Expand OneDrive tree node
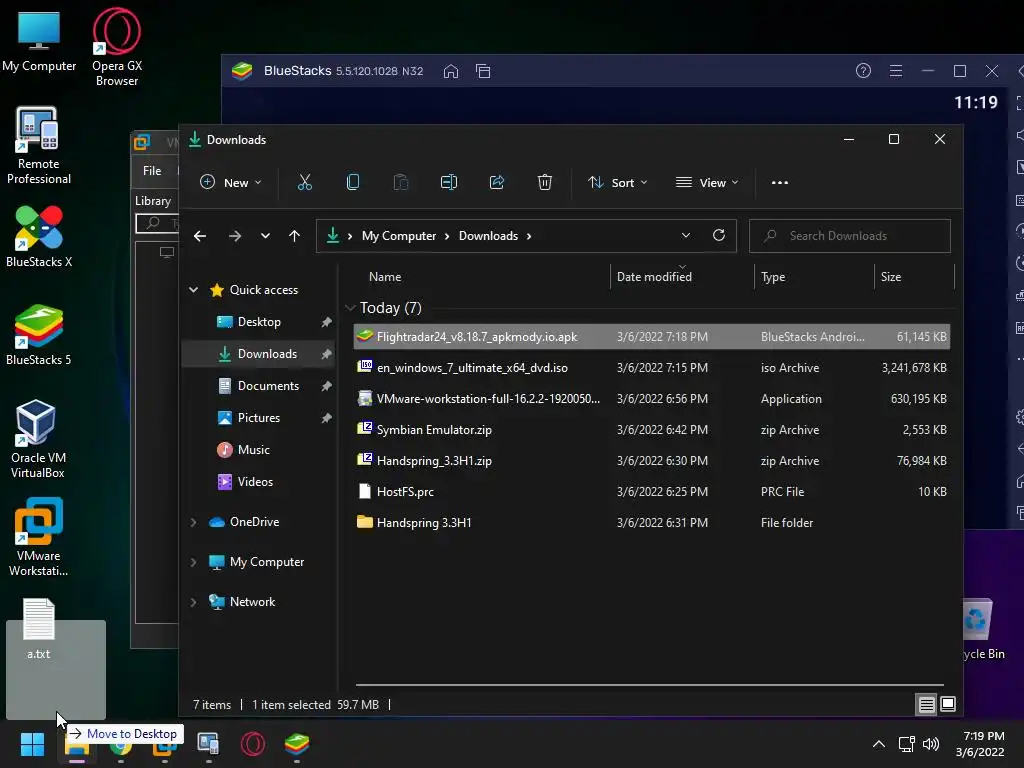Viewport: 1024px width, 768px height. (193, 522)
